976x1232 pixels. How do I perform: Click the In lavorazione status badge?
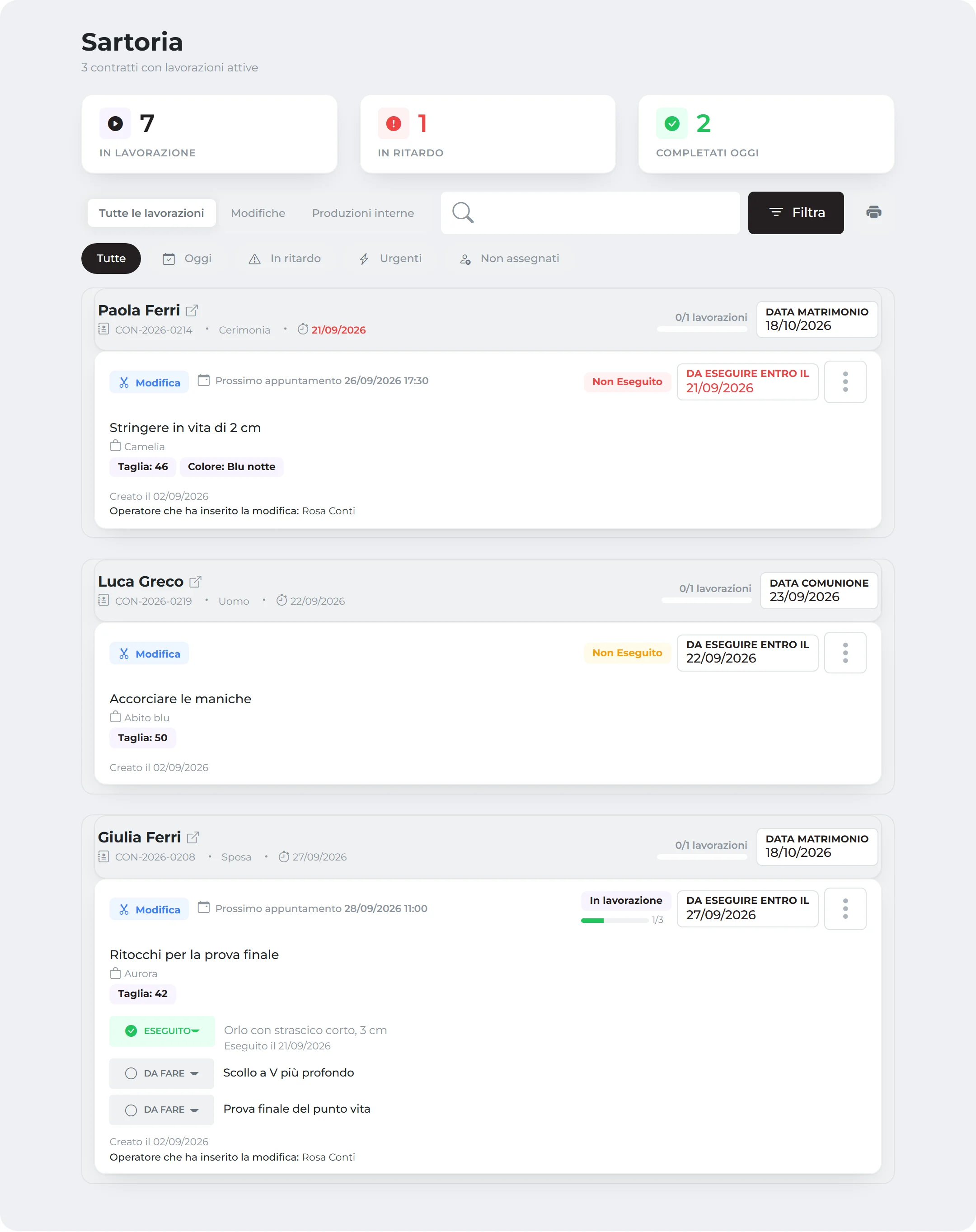626,901
